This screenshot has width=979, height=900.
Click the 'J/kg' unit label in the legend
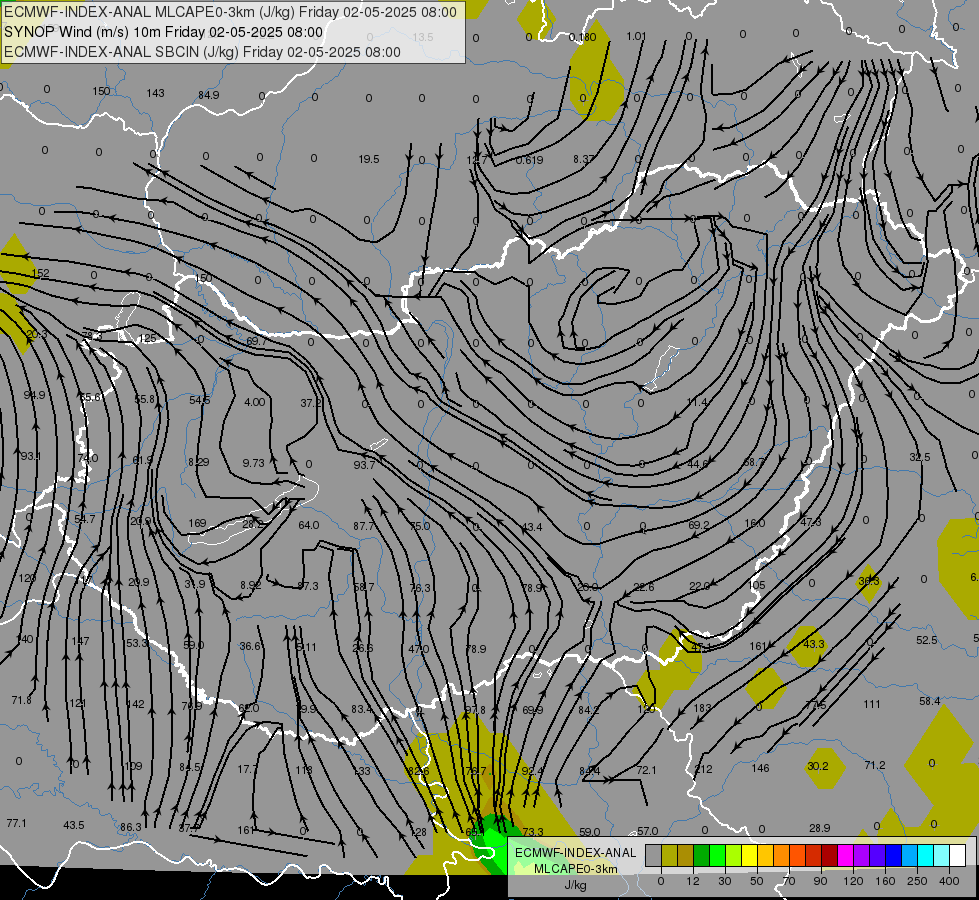coord(575,885)
